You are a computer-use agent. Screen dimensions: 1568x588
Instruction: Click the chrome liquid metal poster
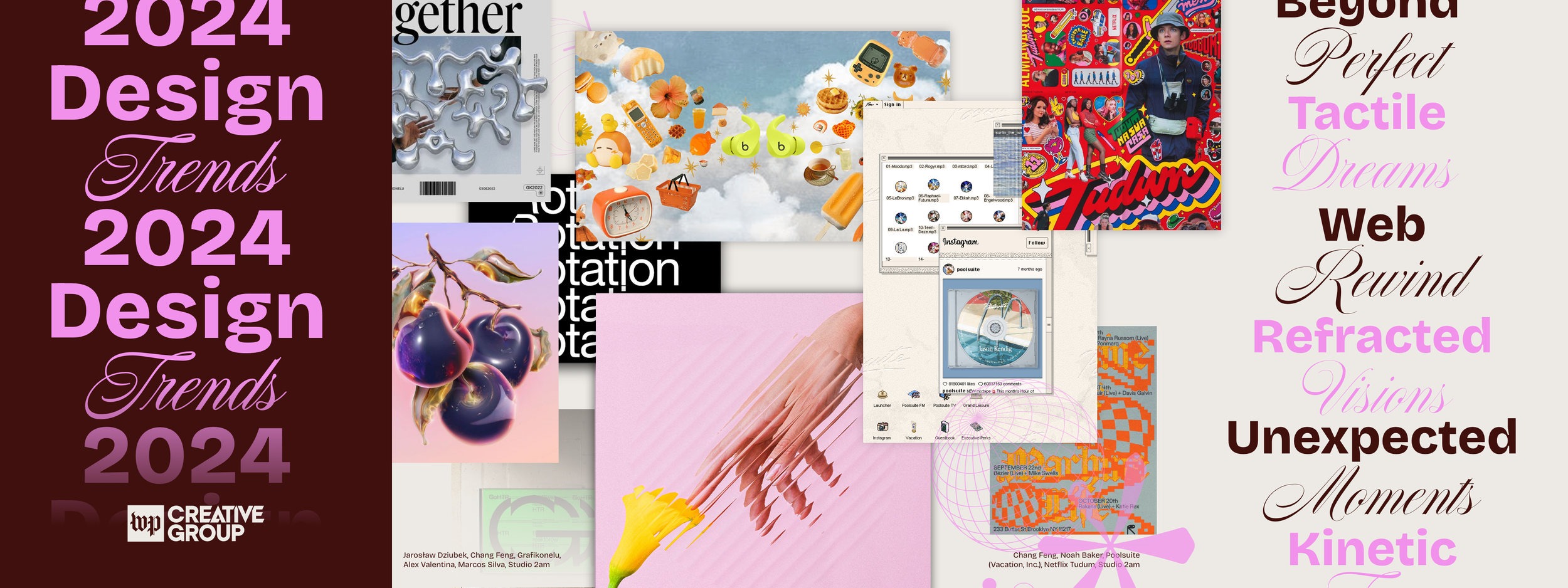click(x=472, y=100)
